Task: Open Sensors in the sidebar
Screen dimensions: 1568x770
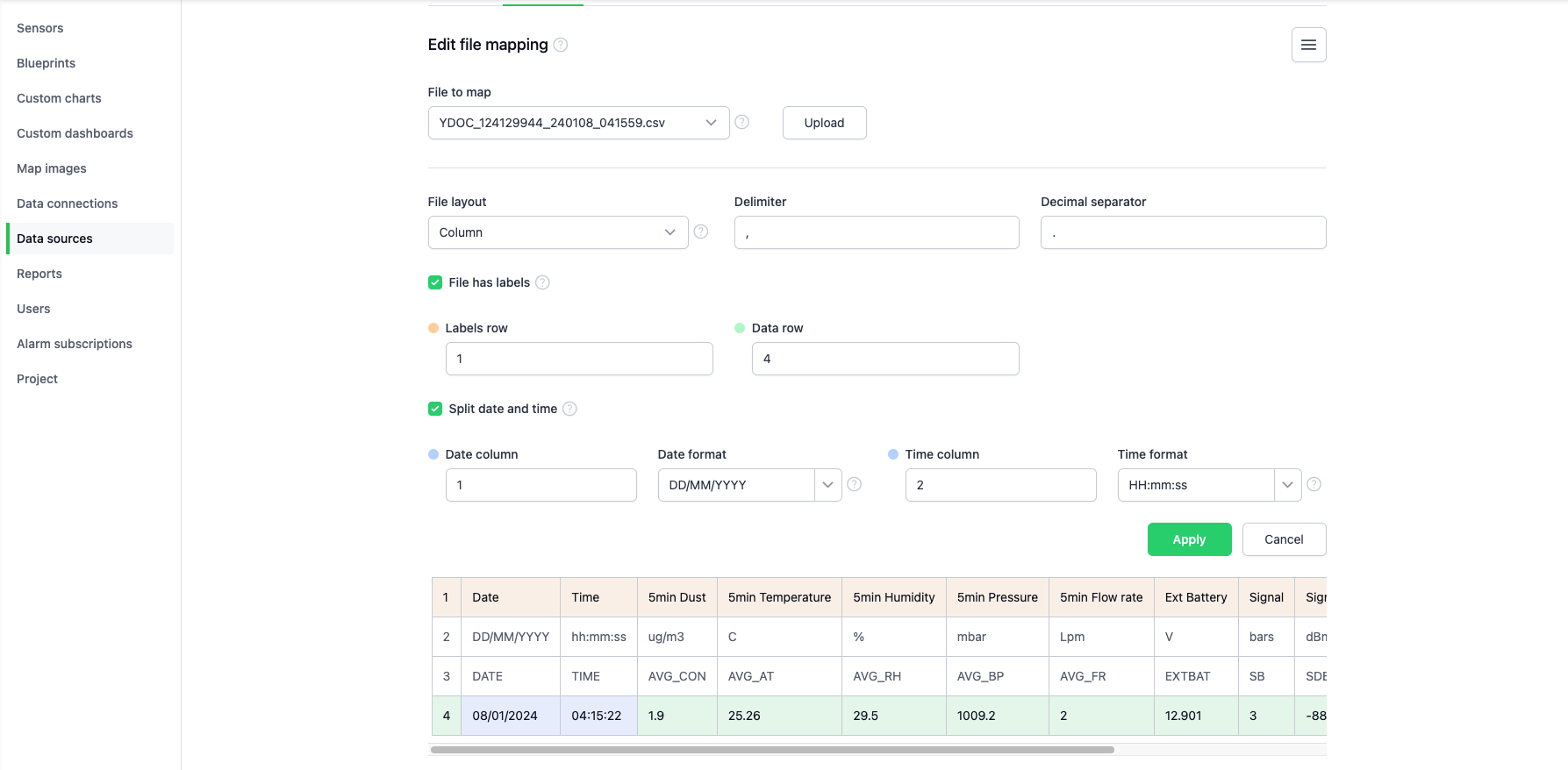Action: pyautogui.click(x=40, y=28)
